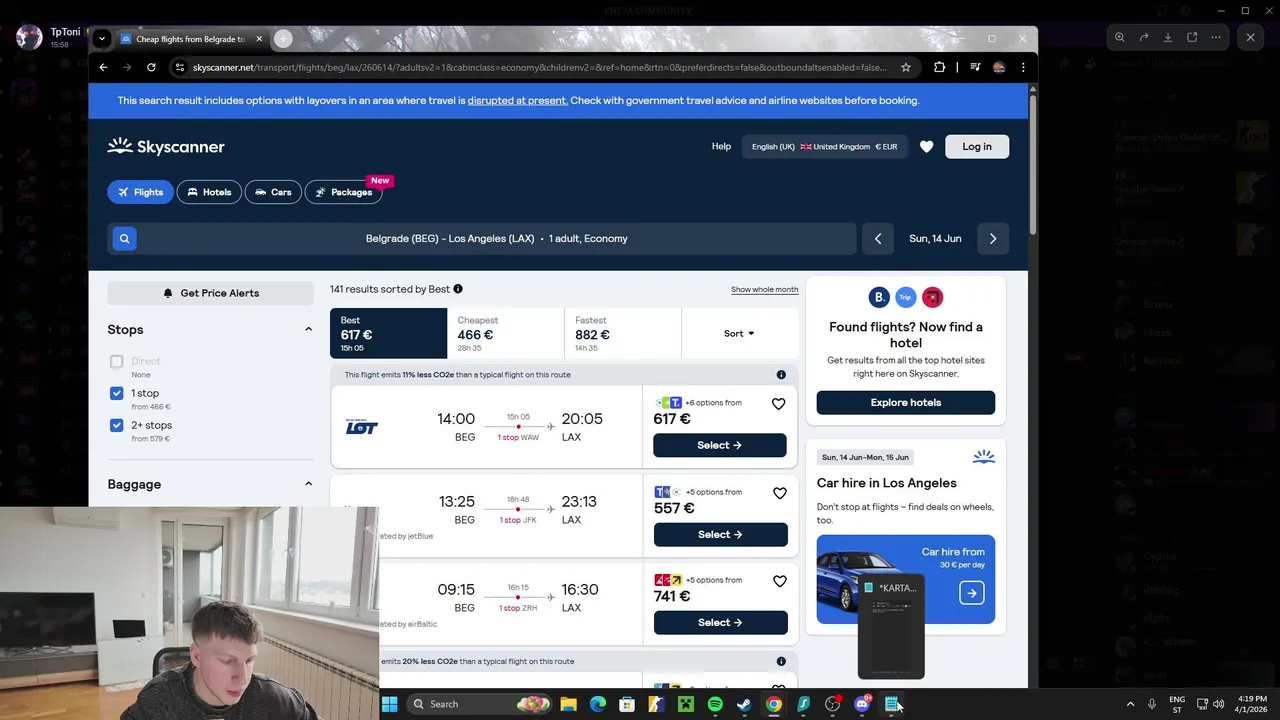Click the blue search magnifier button

[124, 238]
